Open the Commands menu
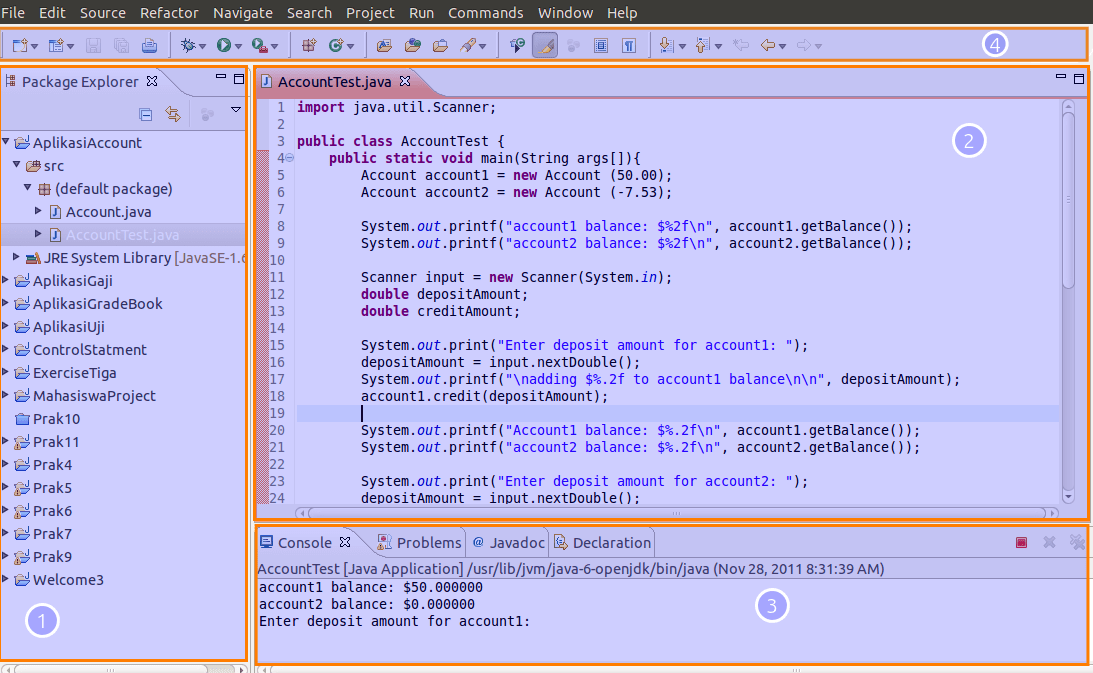This screenshot has width=1093, height=673. (x=486, y=13)
